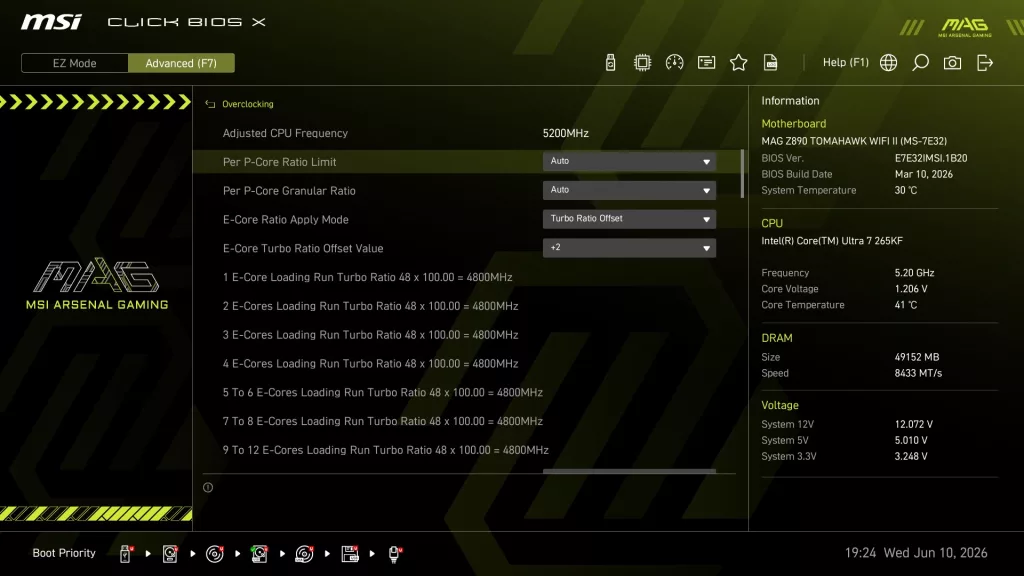Select the USB hard disk boot icon with green check

[x=260, y=554]
